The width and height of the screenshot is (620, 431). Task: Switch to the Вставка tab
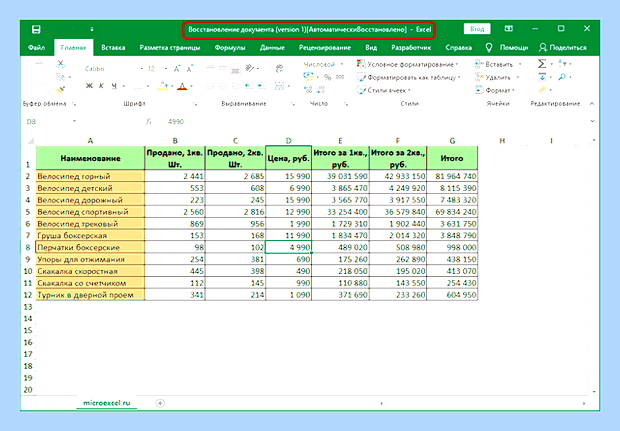click(x=113, y=47)
